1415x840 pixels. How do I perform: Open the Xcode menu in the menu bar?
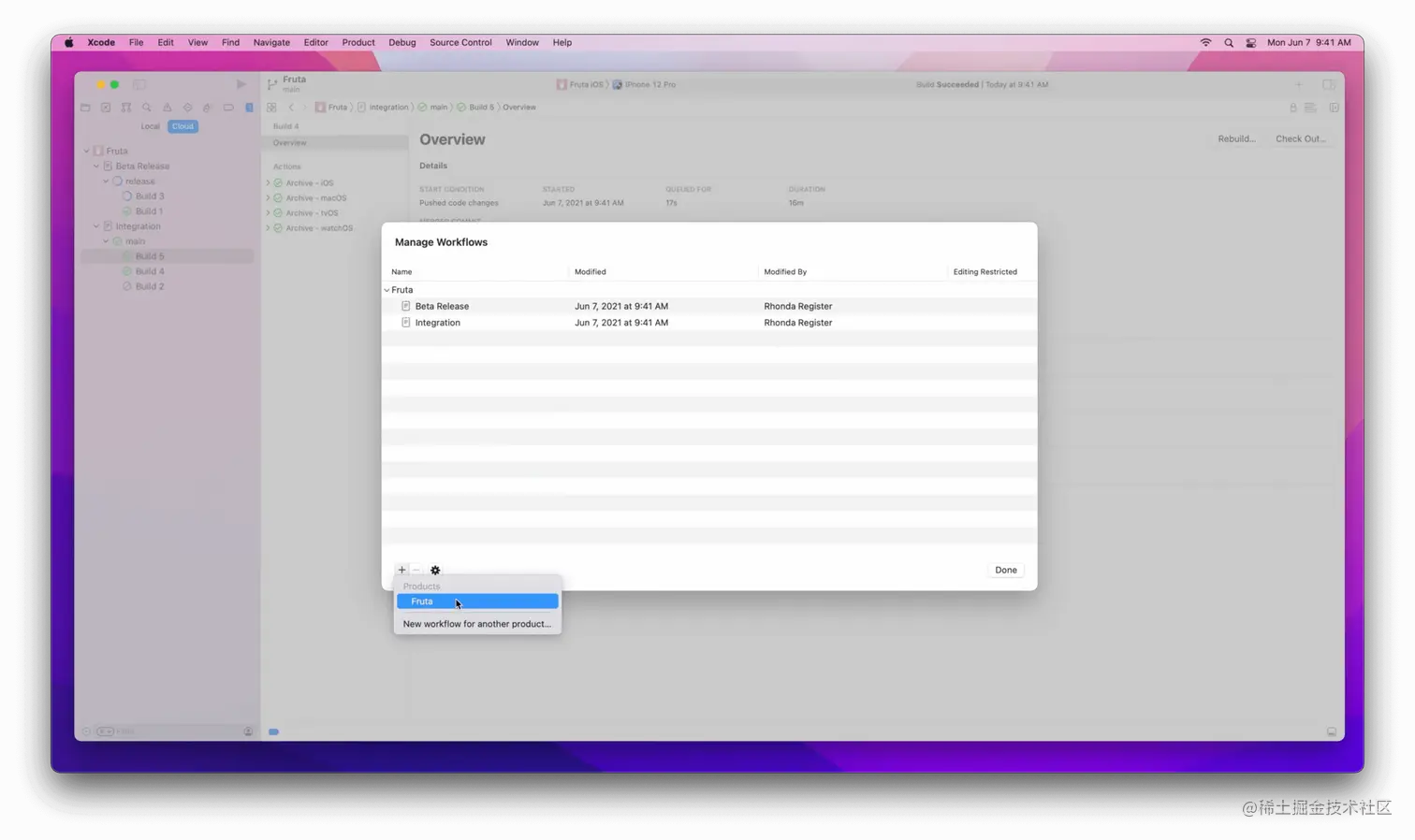coord(101,42)
